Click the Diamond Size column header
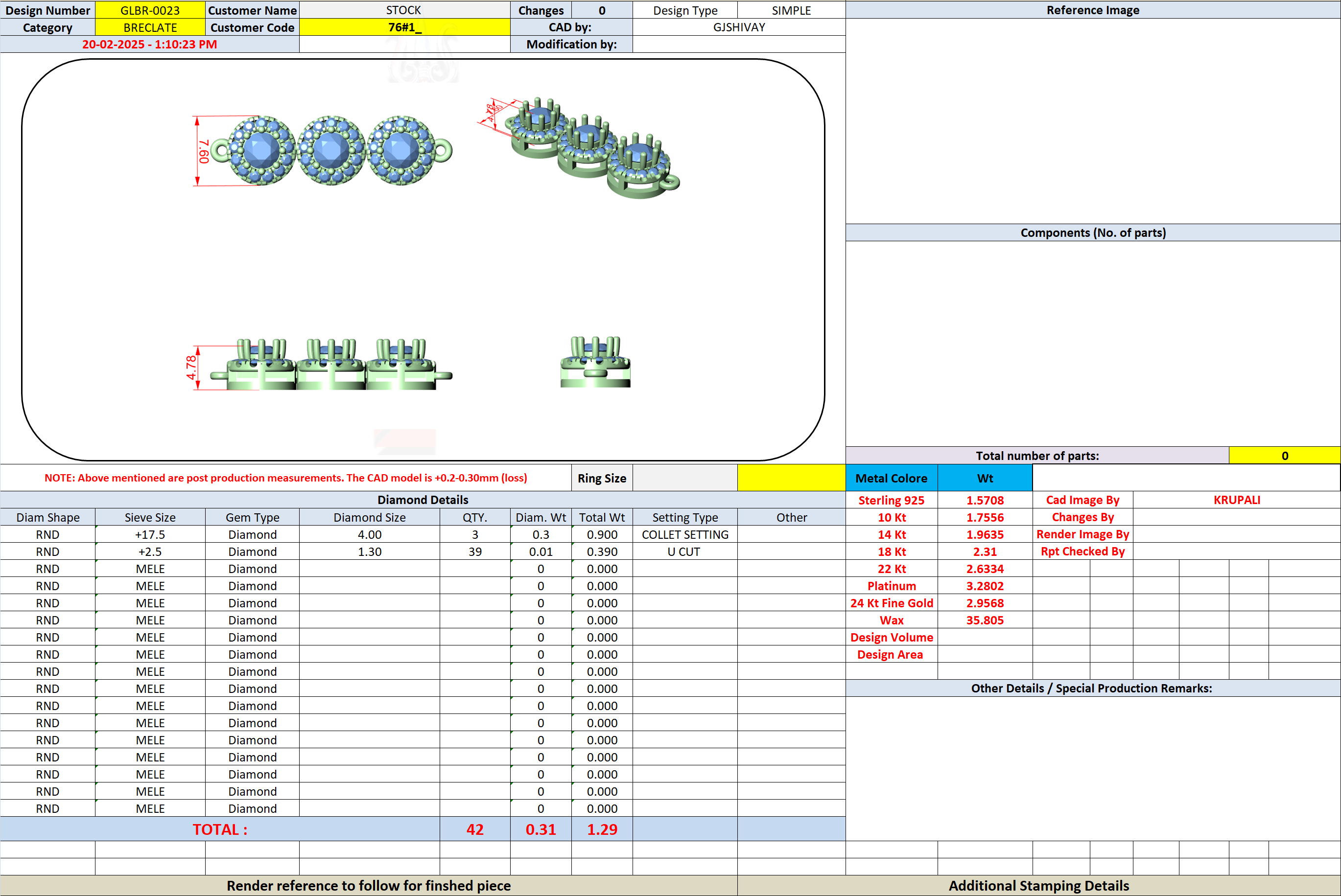Screen dimensions: 1341x896 (369, 517)
